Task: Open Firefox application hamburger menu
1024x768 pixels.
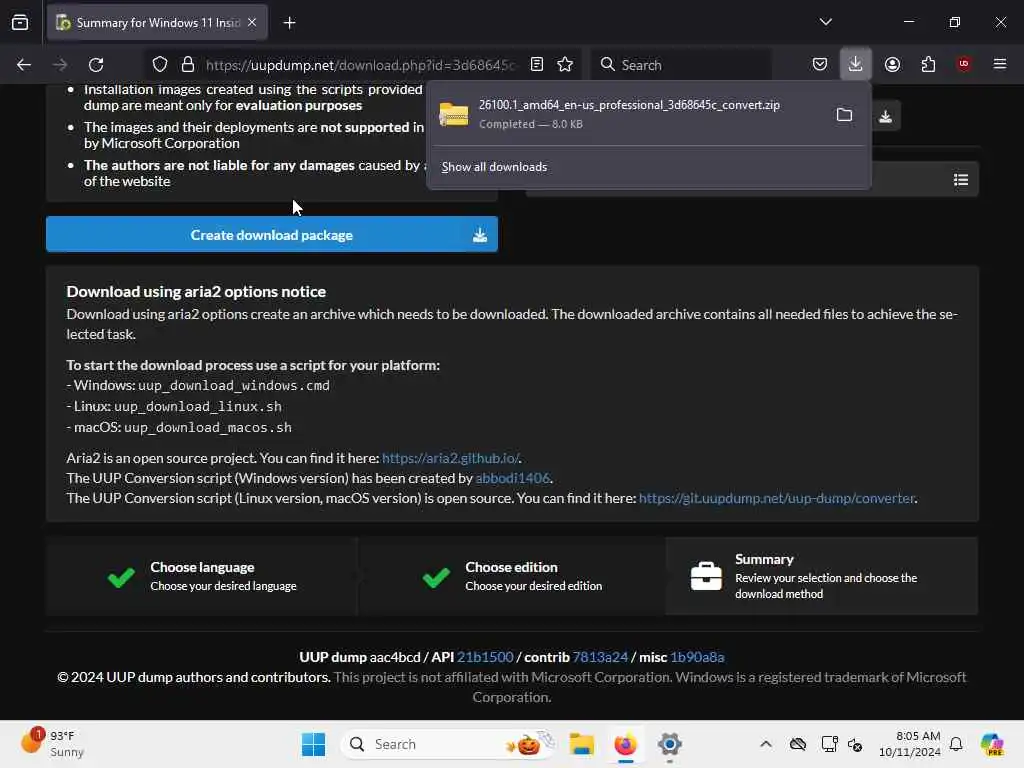Action: coord(1000,64)
